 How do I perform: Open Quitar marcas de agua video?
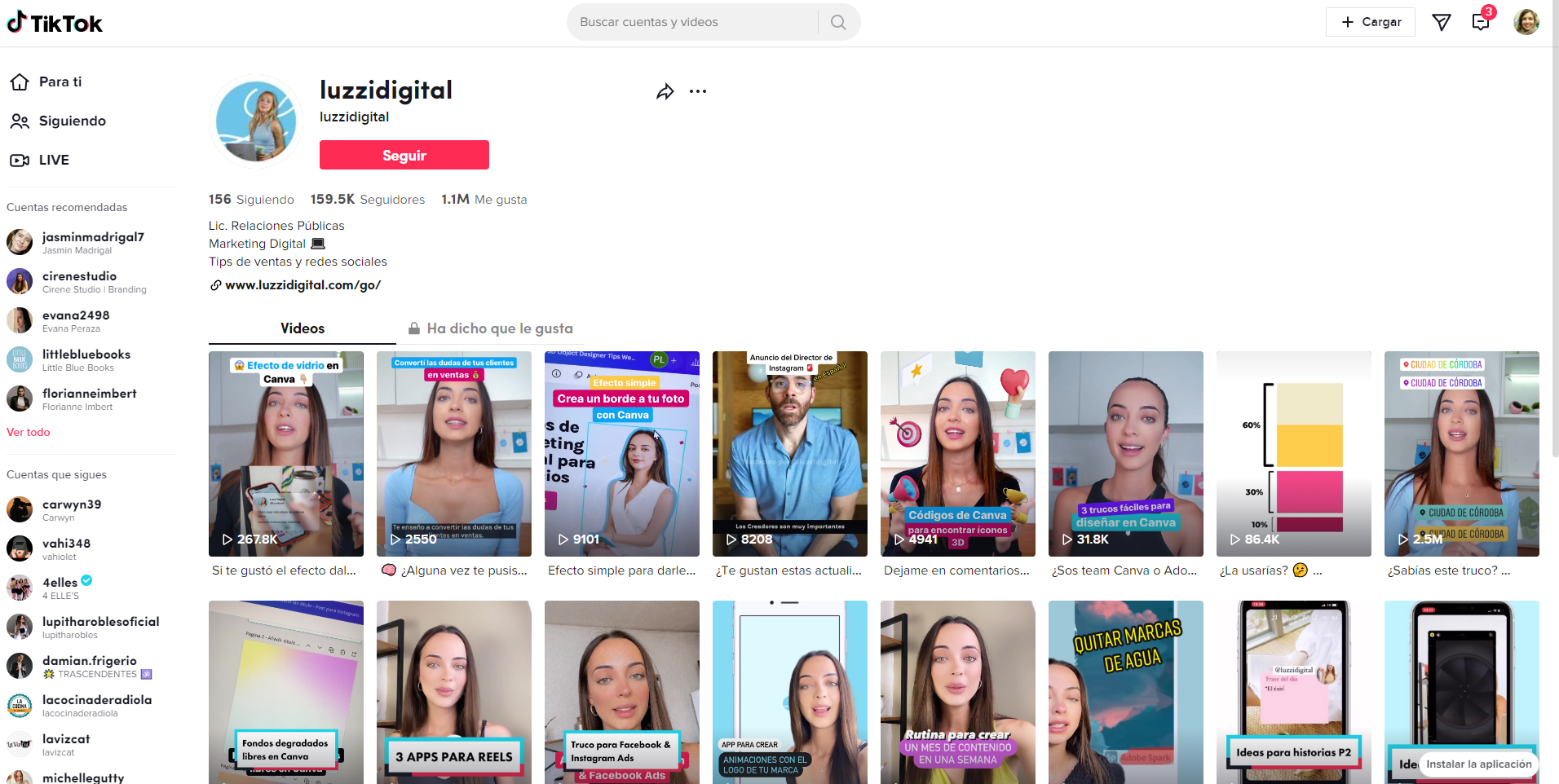(x=1126, y=693)
